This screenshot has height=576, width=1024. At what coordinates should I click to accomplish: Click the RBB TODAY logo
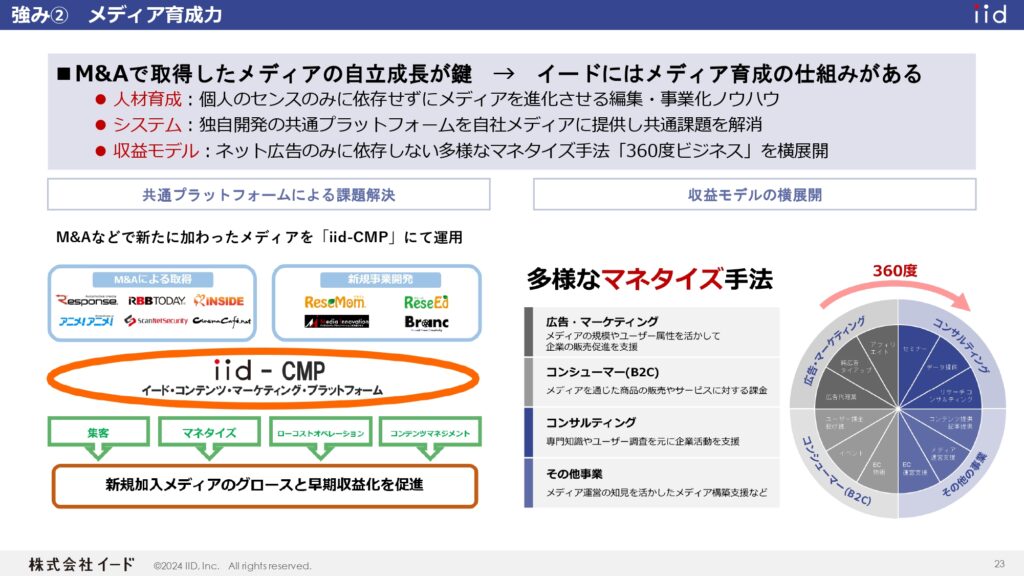[157, 301]
